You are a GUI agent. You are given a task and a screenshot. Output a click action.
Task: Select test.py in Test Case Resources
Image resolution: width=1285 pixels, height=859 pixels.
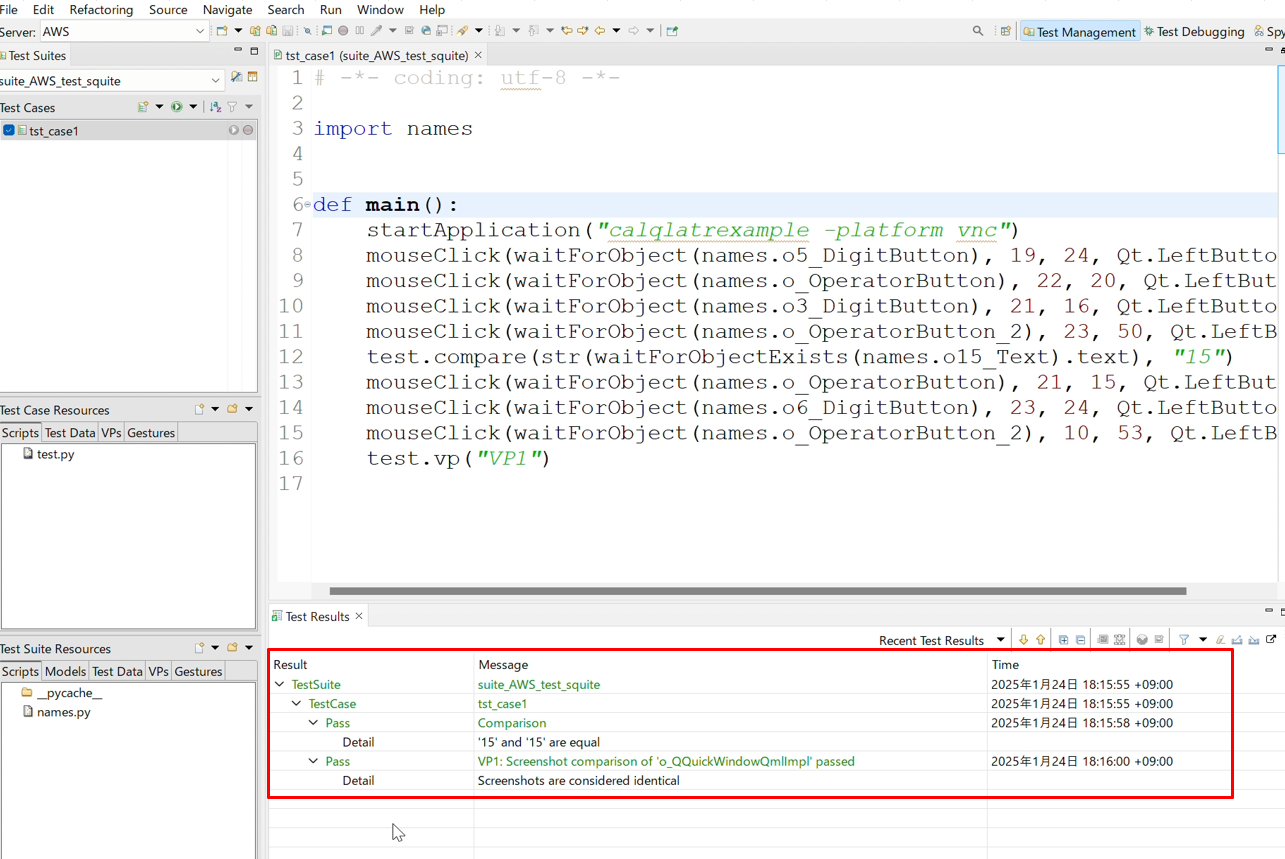(55, 454)
